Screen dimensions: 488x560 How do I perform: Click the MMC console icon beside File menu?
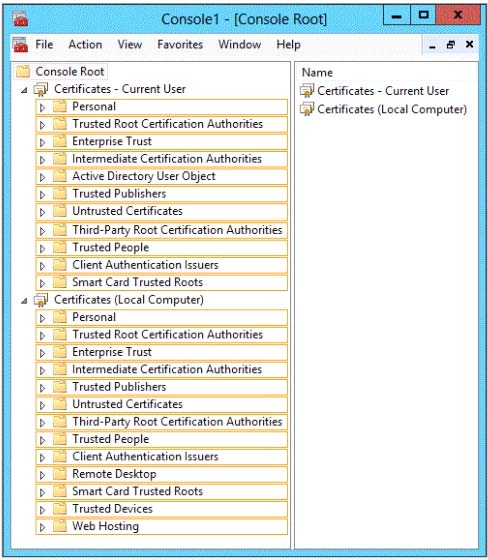tap(20, 45)
